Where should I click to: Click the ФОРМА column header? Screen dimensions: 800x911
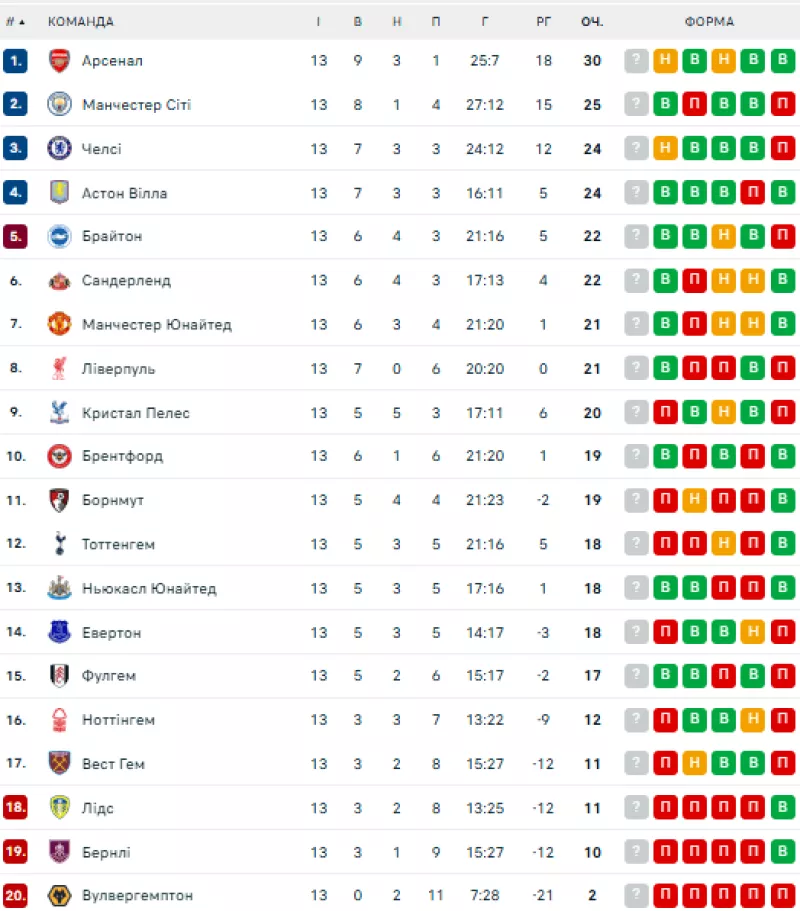709,21
